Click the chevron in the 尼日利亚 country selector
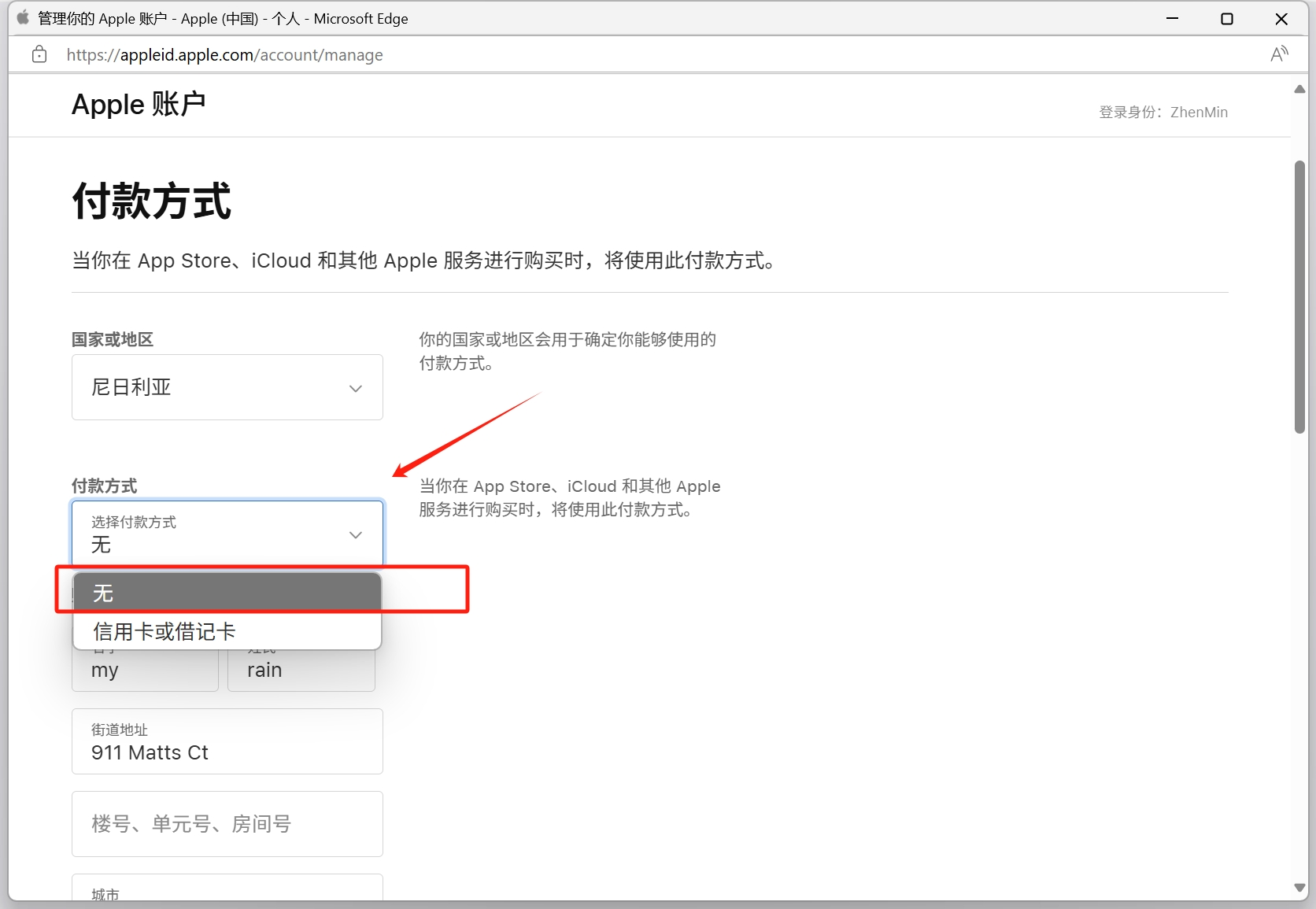This screenshot has width=1316, height=909. tap(356, 388)
